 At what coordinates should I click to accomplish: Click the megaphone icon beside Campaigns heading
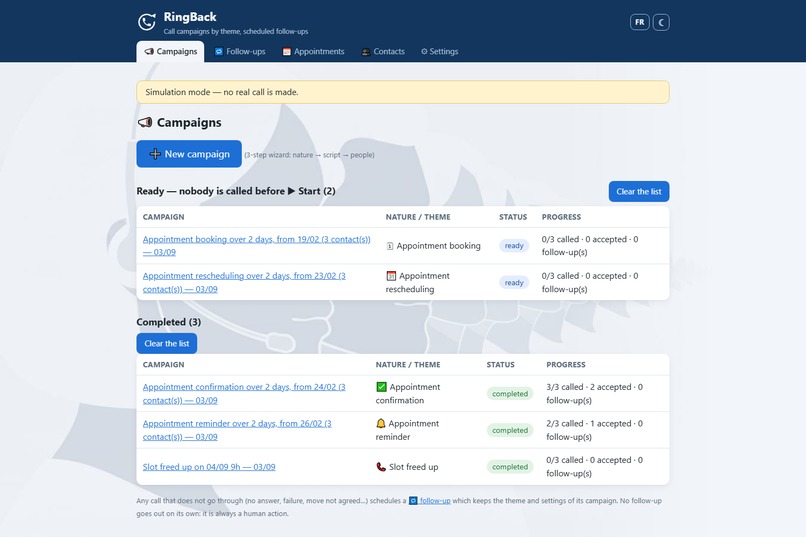click(x=145, y=122)
